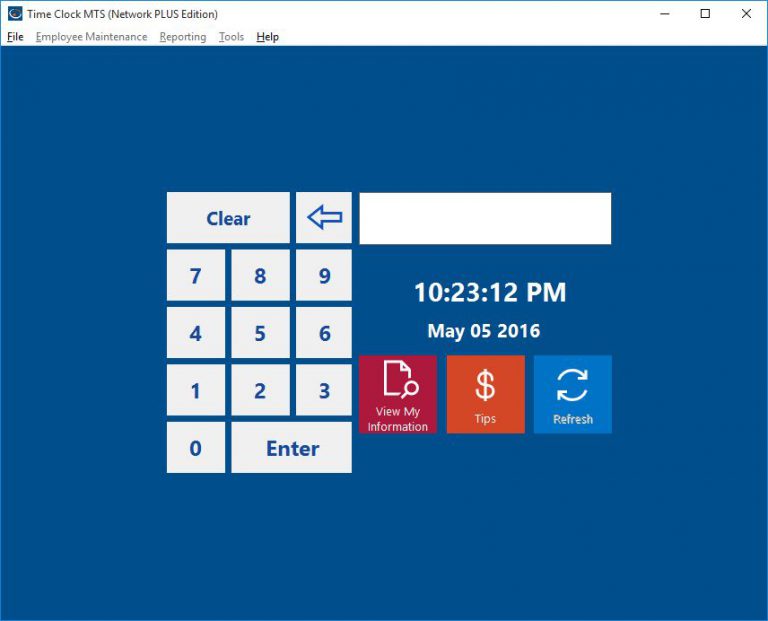The image size is (768, 621).
Task: Tap keypad digit 3
Action: pos(324,390)
